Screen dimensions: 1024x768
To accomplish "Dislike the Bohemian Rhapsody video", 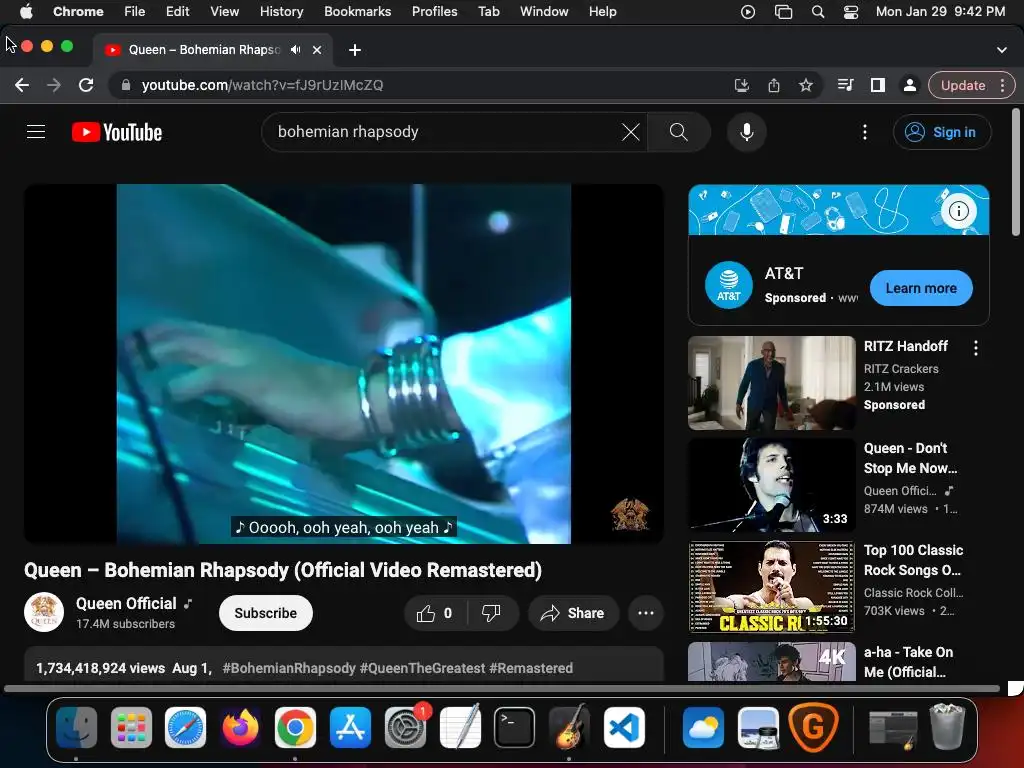I will 491,613.
